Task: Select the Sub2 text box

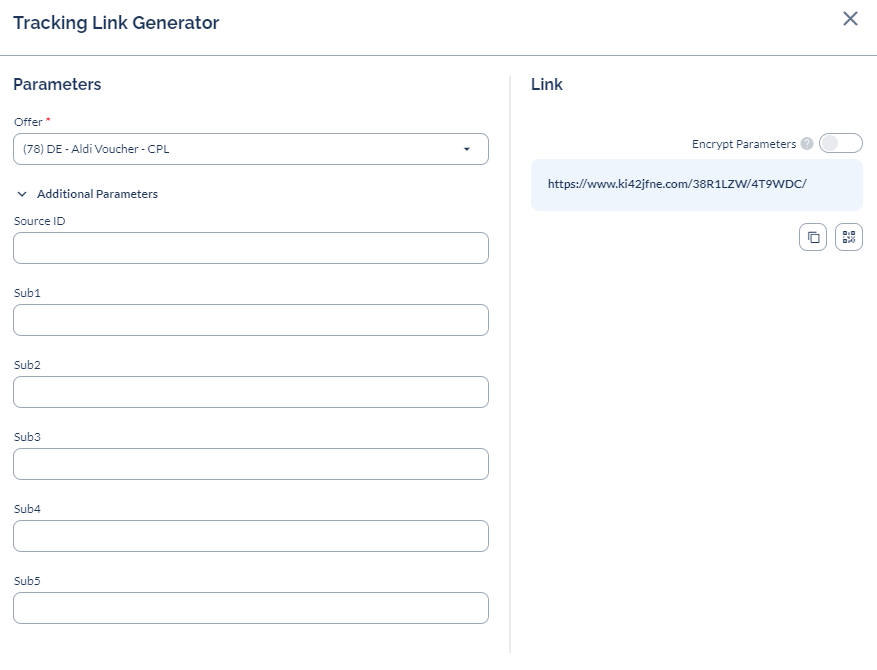Action: [x=251, y=392]
